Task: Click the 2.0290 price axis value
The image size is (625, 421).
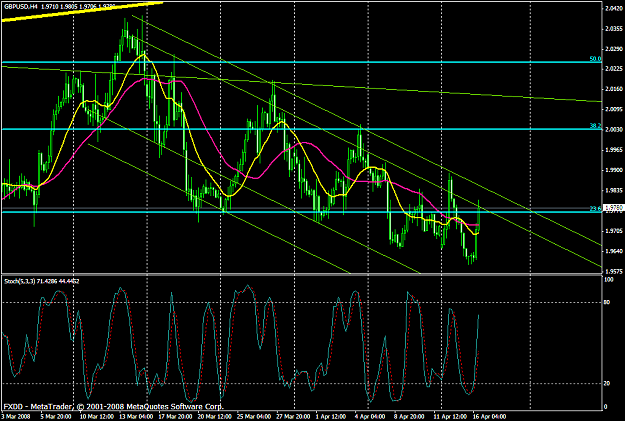Action: 613,49
